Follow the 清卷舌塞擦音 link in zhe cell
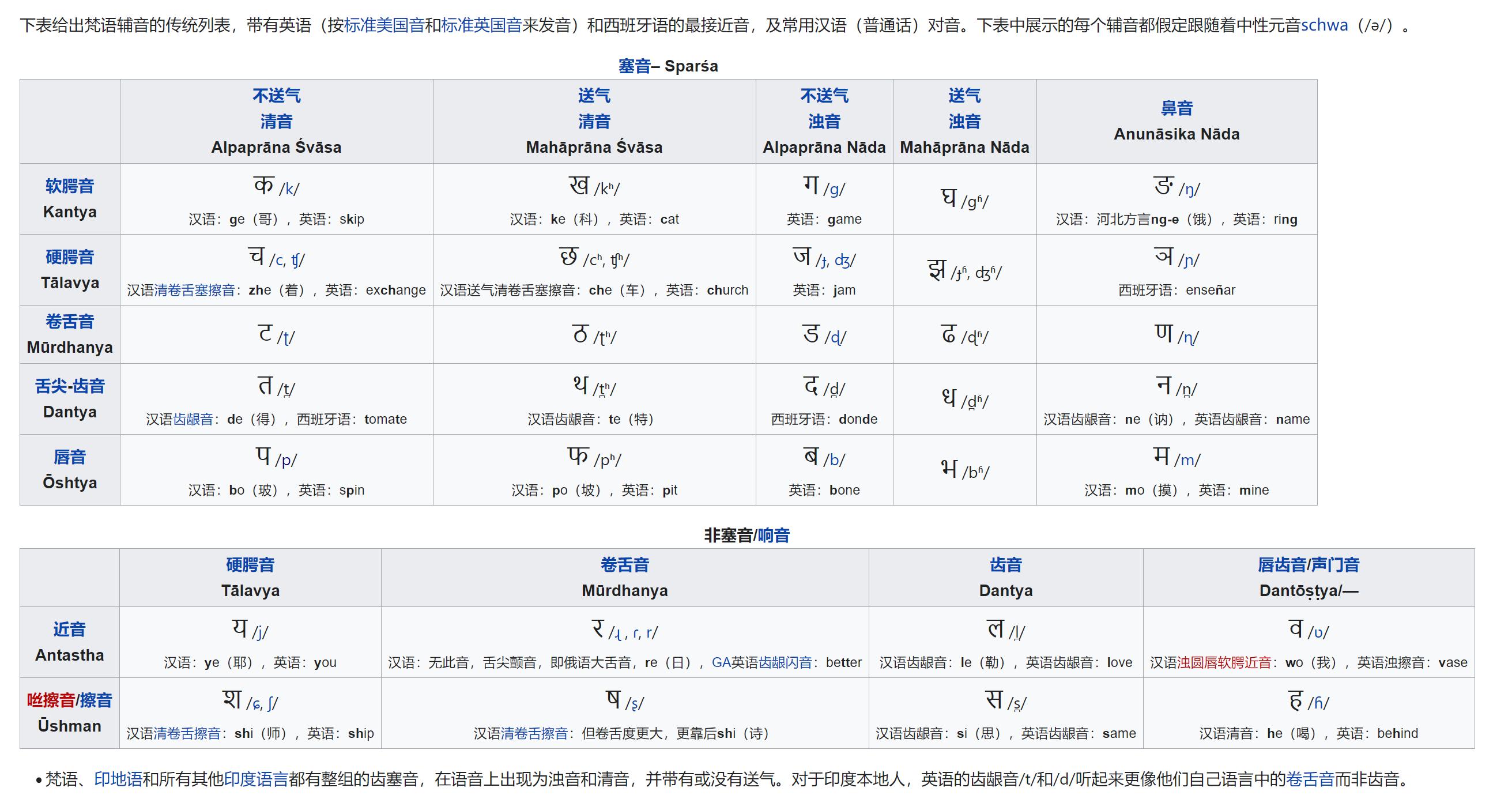This screenshot has width=1512, height=799. [x=194, y=289]
